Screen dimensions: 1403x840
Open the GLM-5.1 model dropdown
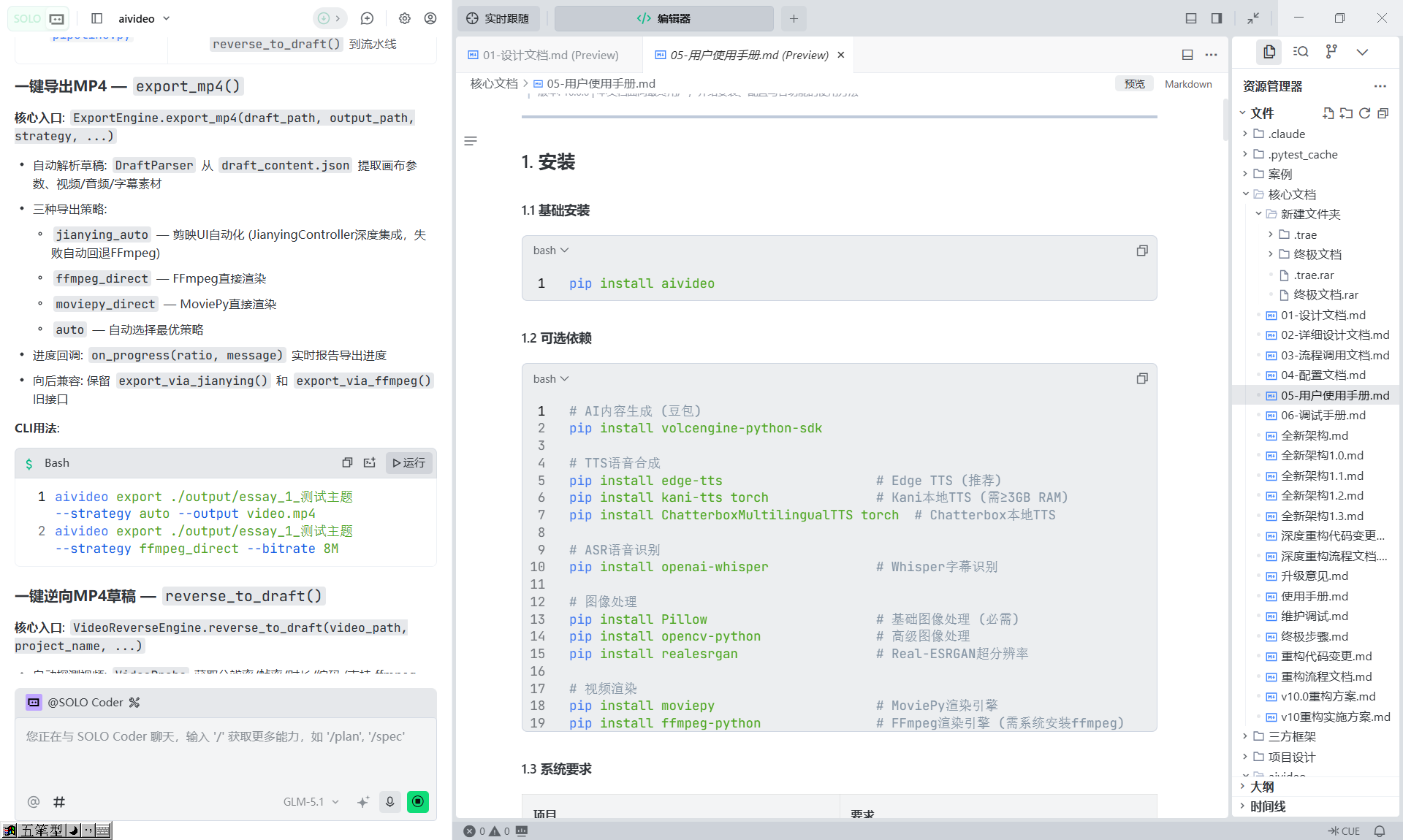pos(311,801)
